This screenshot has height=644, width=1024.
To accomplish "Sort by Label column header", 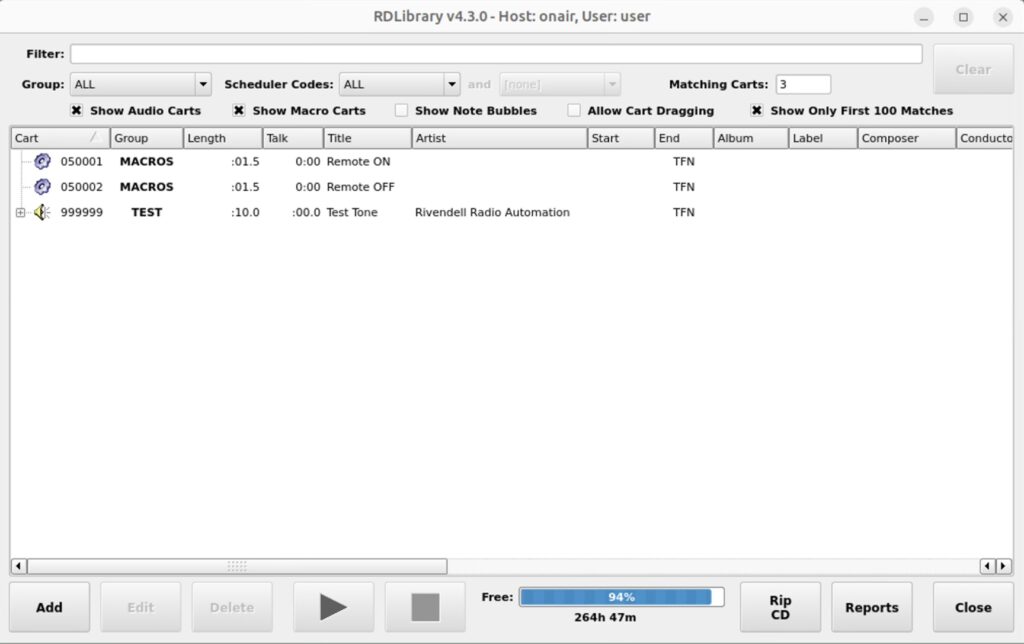I will pos(823,138).
